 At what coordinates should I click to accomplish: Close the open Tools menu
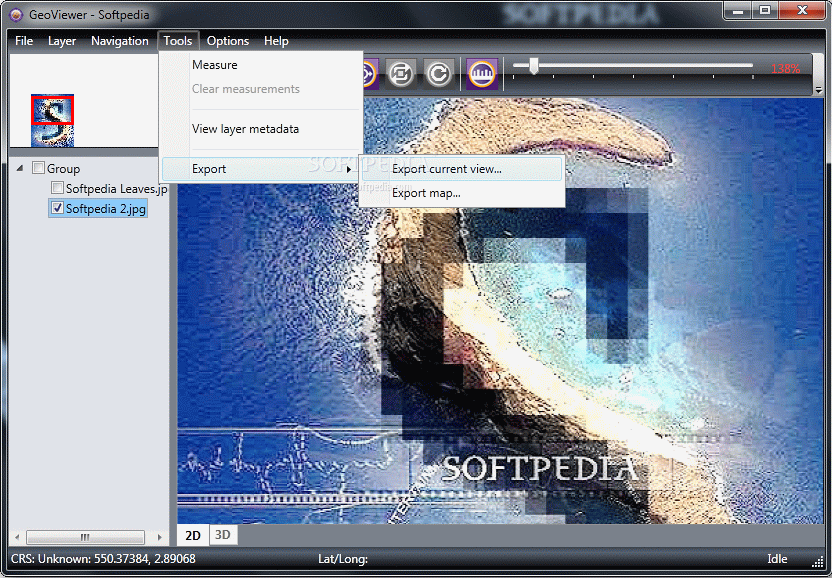coord(178,41)
